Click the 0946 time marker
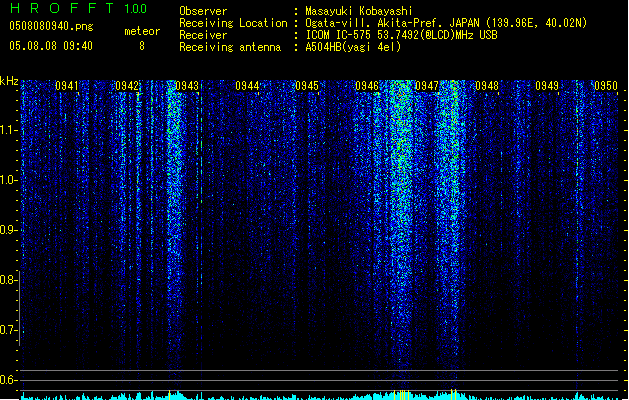Image resolution: width=629 pixels, height=400 pixels. [367, 86]
